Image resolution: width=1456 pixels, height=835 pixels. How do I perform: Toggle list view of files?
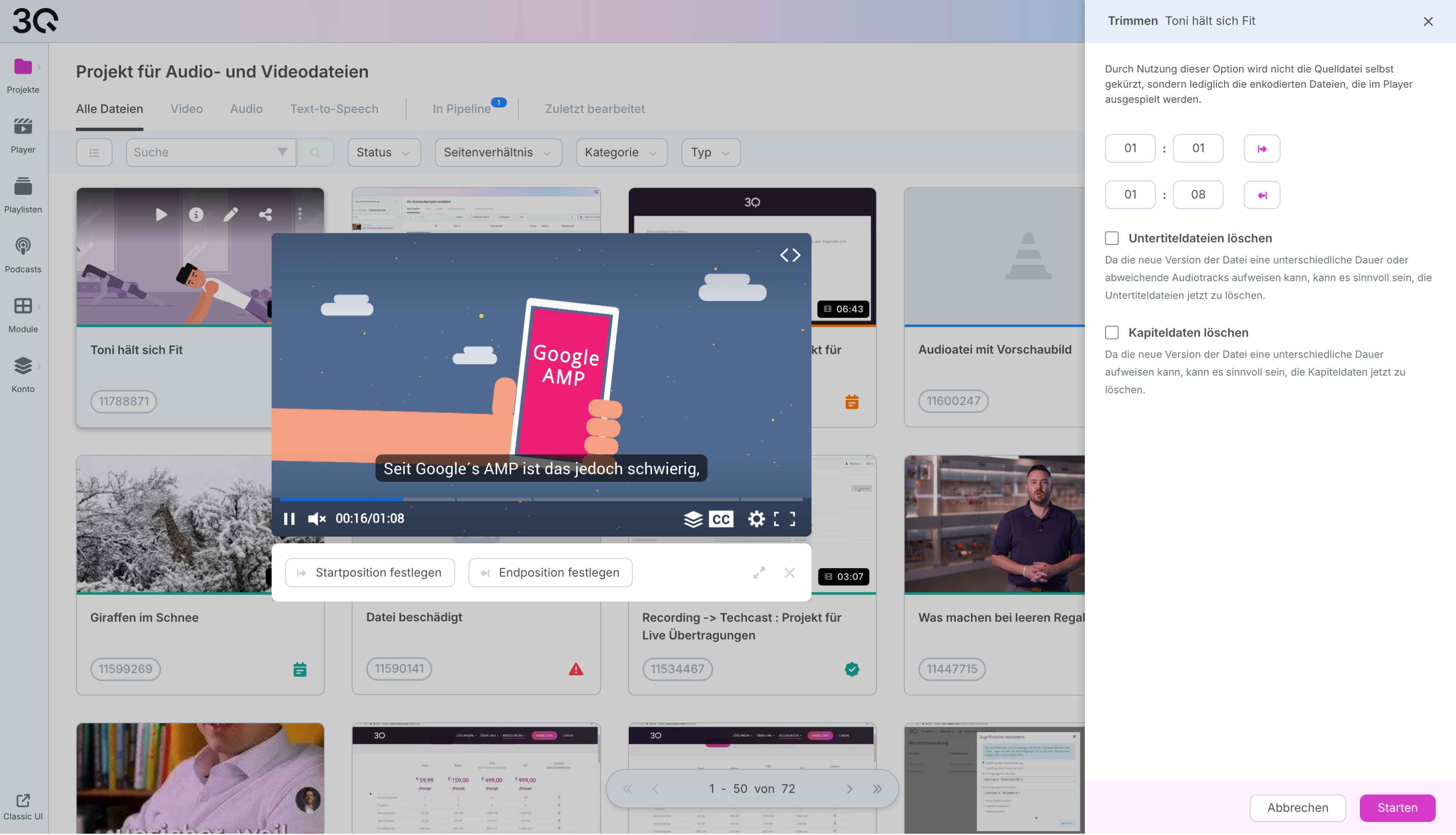click(94, 152)
